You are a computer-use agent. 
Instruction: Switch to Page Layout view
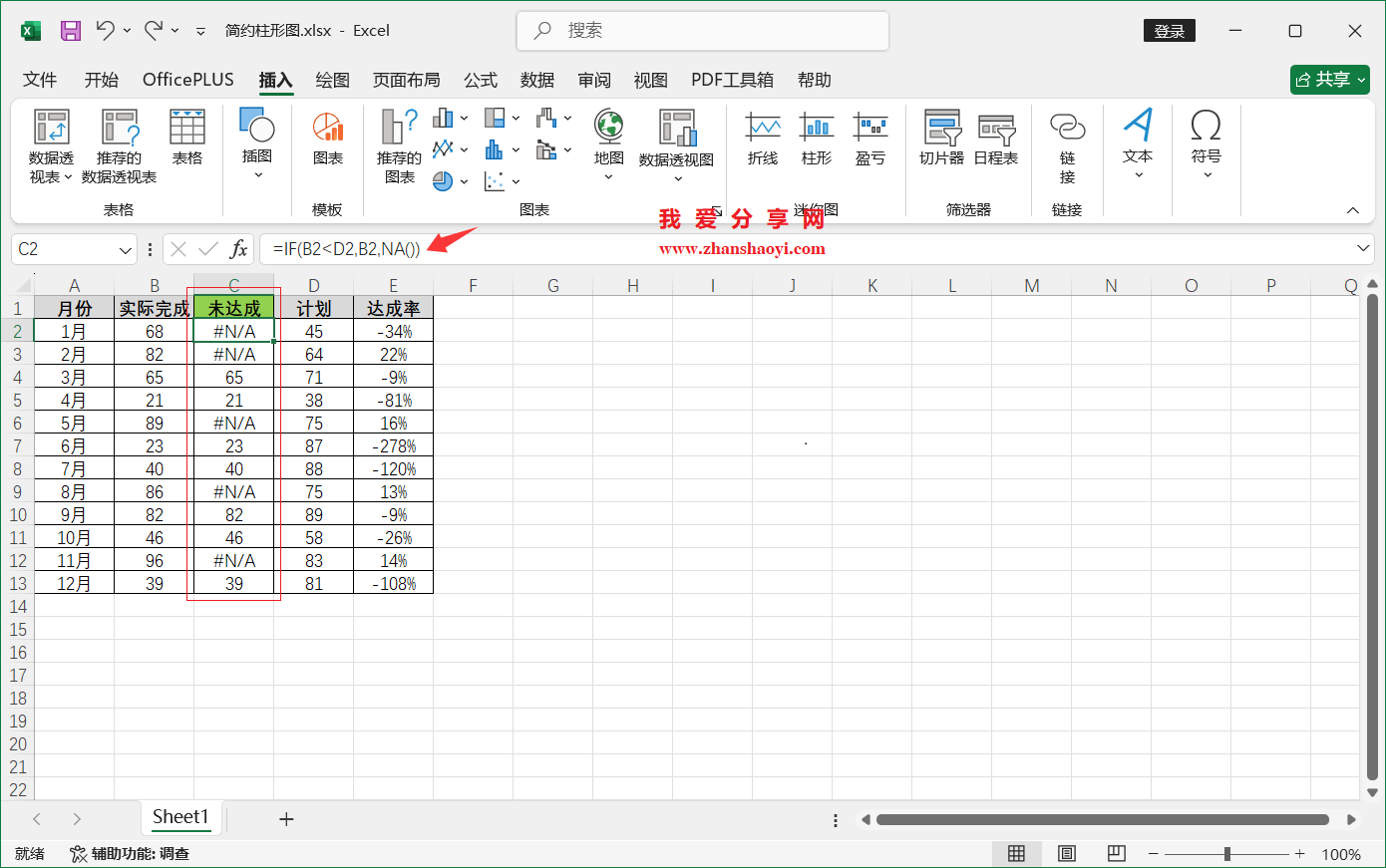pos(1066,853)
